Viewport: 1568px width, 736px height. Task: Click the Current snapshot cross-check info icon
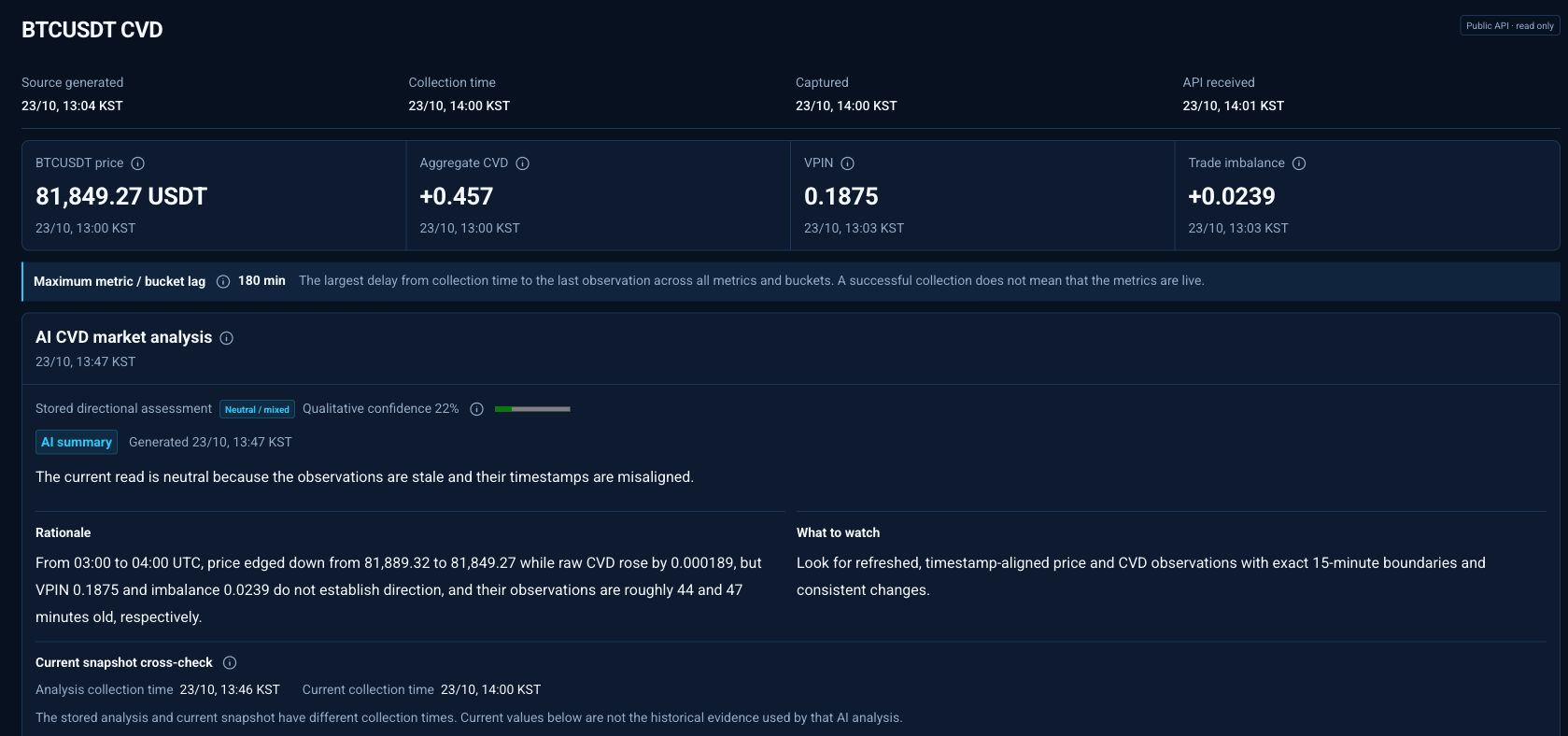(230, 663)
